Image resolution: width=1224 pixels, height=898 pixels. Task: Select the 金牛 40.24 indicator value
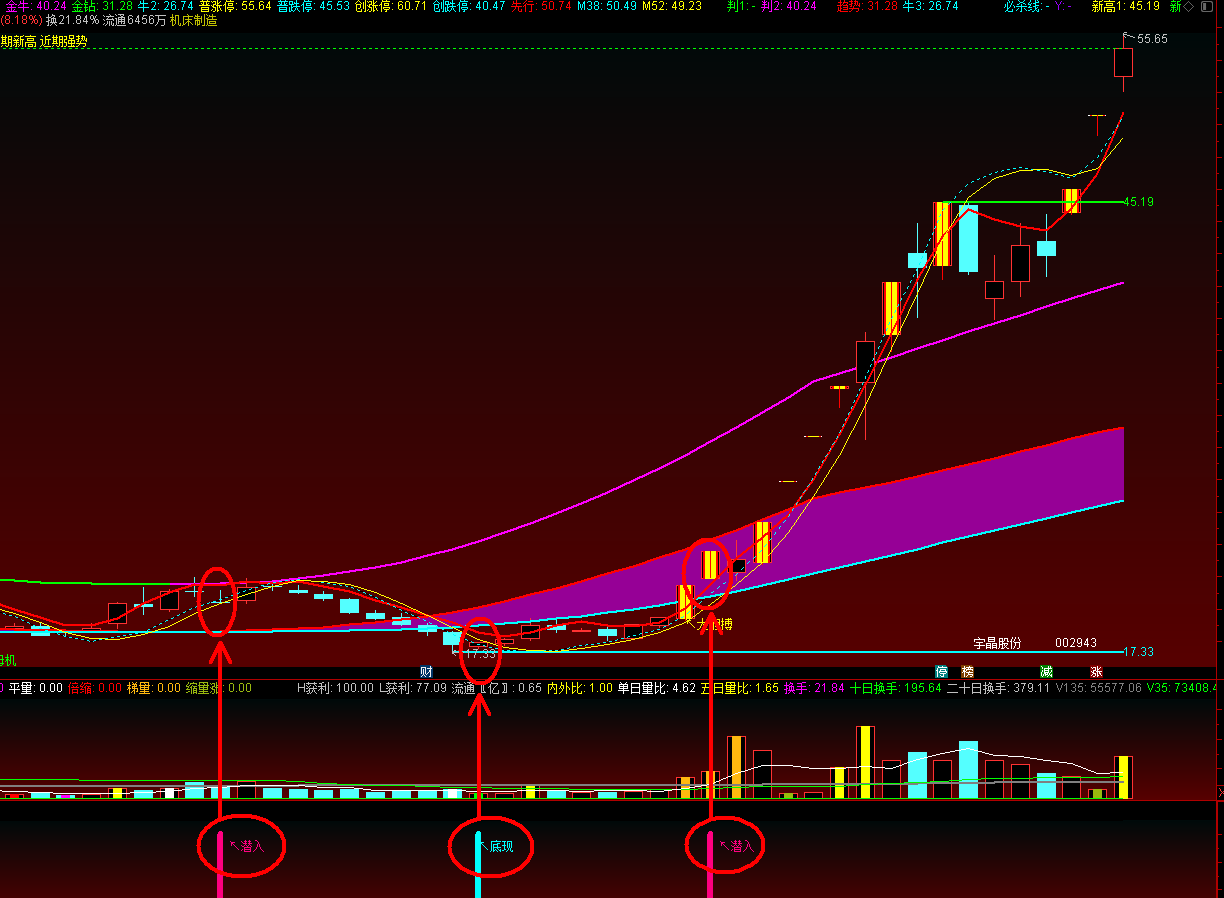tap(35, 6)
